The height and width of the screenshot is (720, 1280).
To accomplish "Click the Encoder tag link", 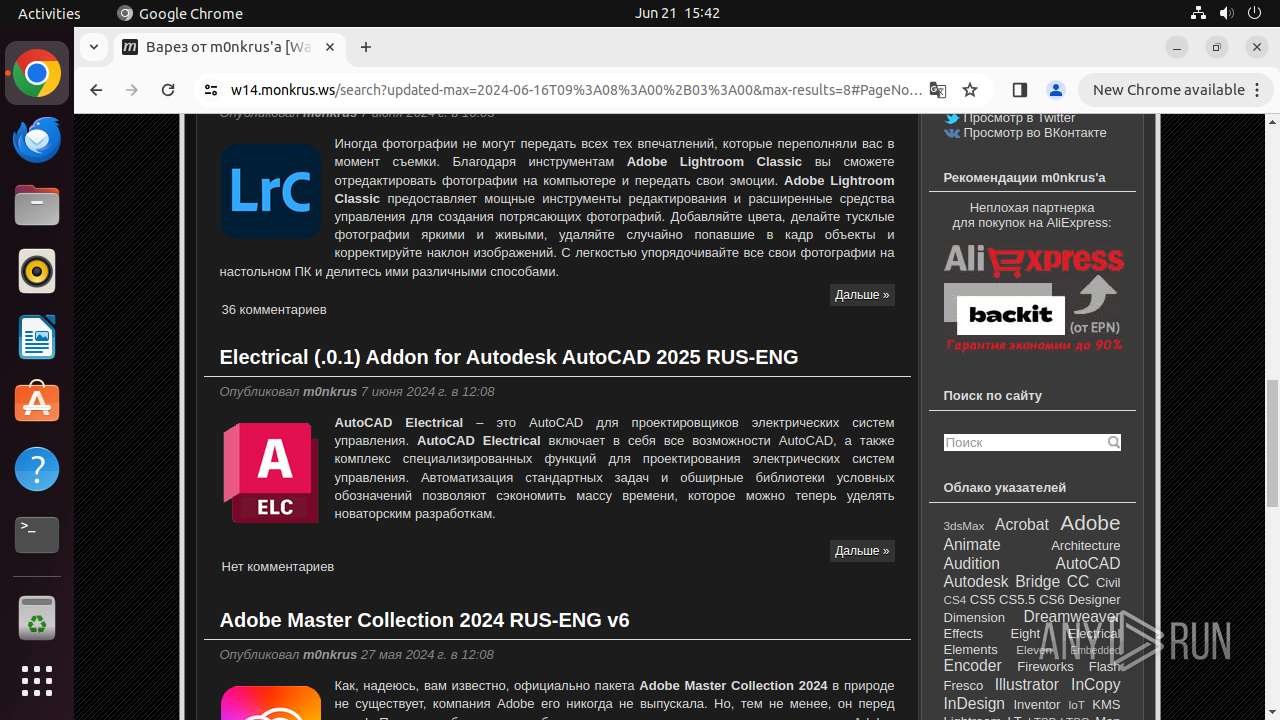I will (x=973, y=666).
